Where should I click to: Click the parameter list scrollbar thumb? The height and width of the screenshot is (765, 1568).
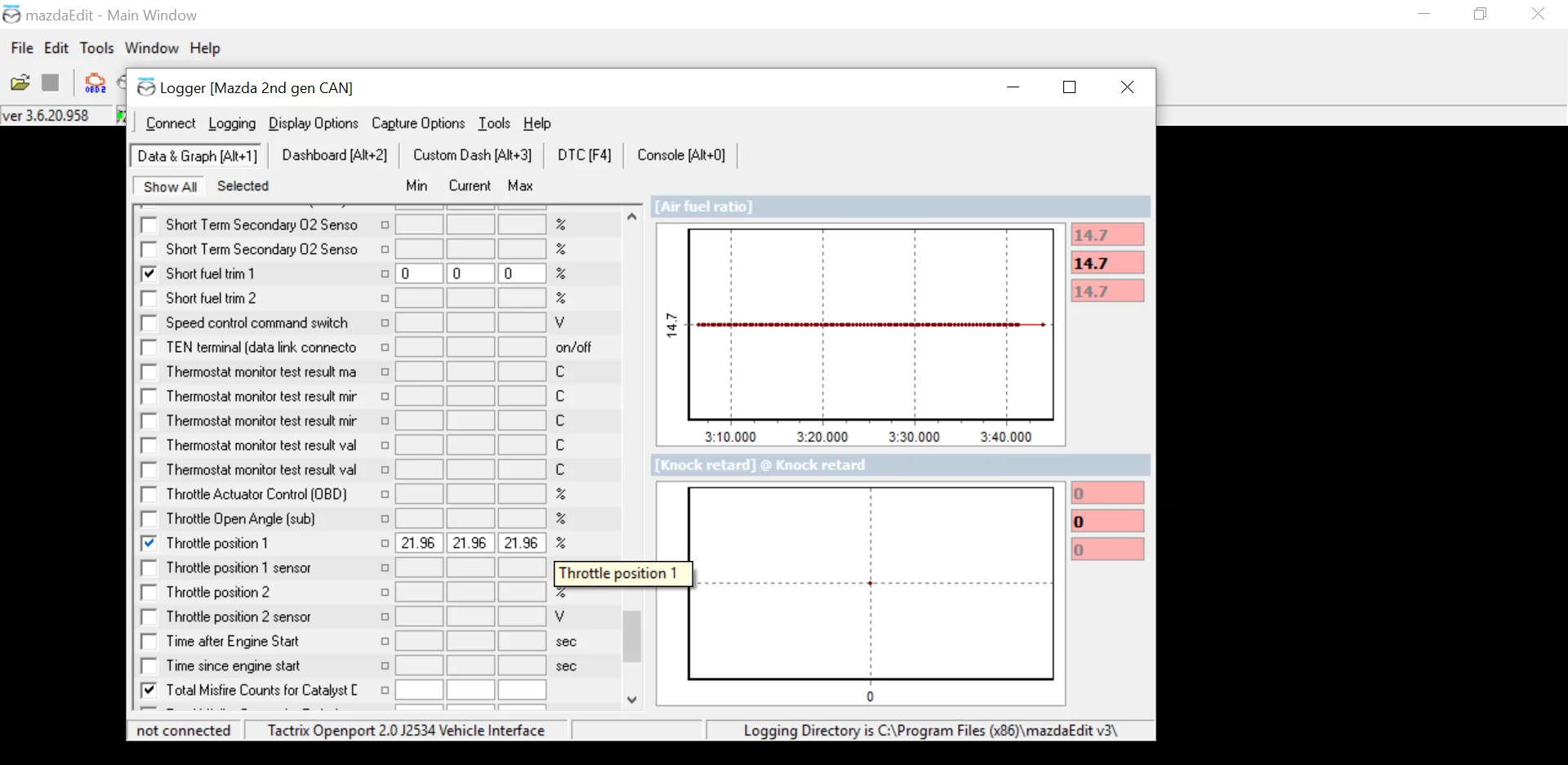[631, 637]
